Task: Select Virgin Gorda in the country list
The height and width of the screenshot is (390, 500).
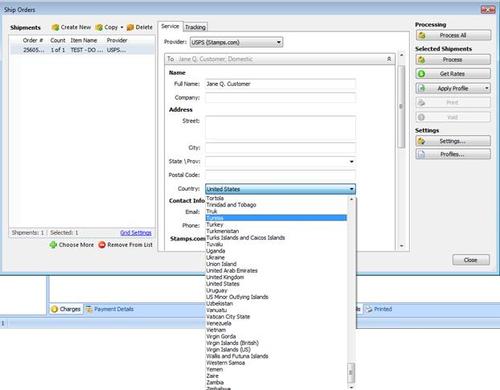Action: [276, 336]
